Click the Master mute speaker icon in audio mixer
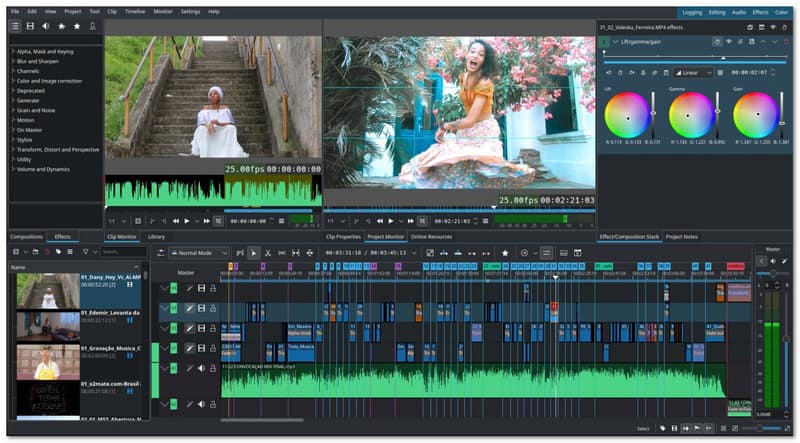Screen dimensions: 800x443 [x=772, y=261]
